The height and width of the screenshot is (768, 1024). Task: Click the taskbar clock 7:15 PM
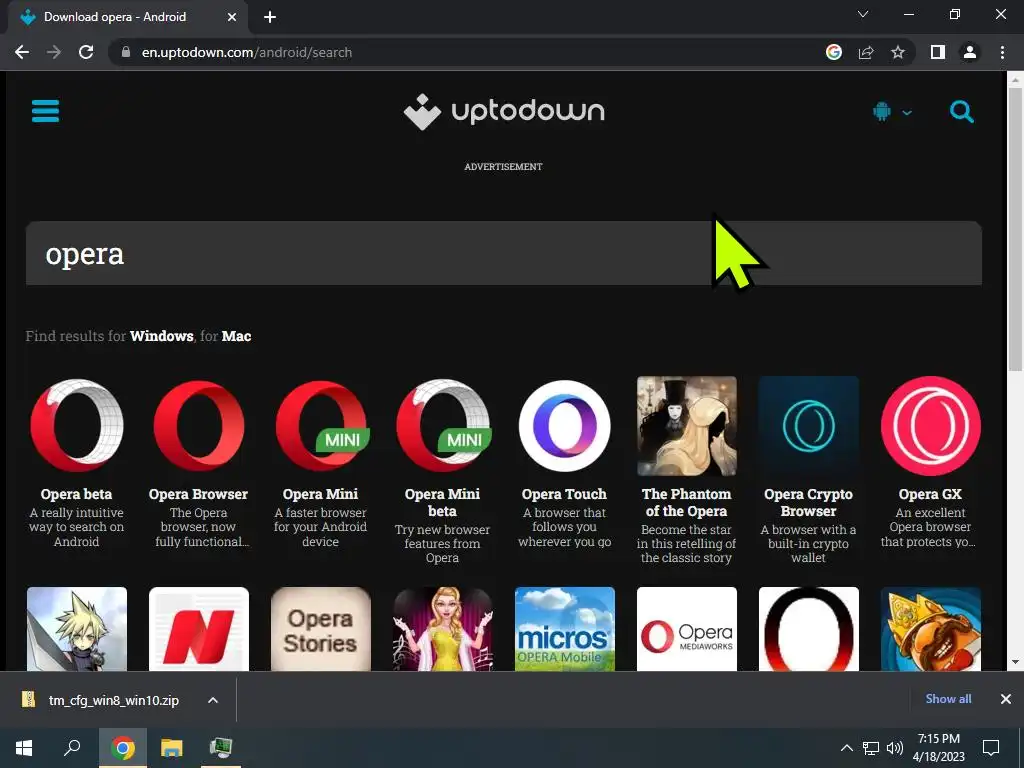(938, 739)
